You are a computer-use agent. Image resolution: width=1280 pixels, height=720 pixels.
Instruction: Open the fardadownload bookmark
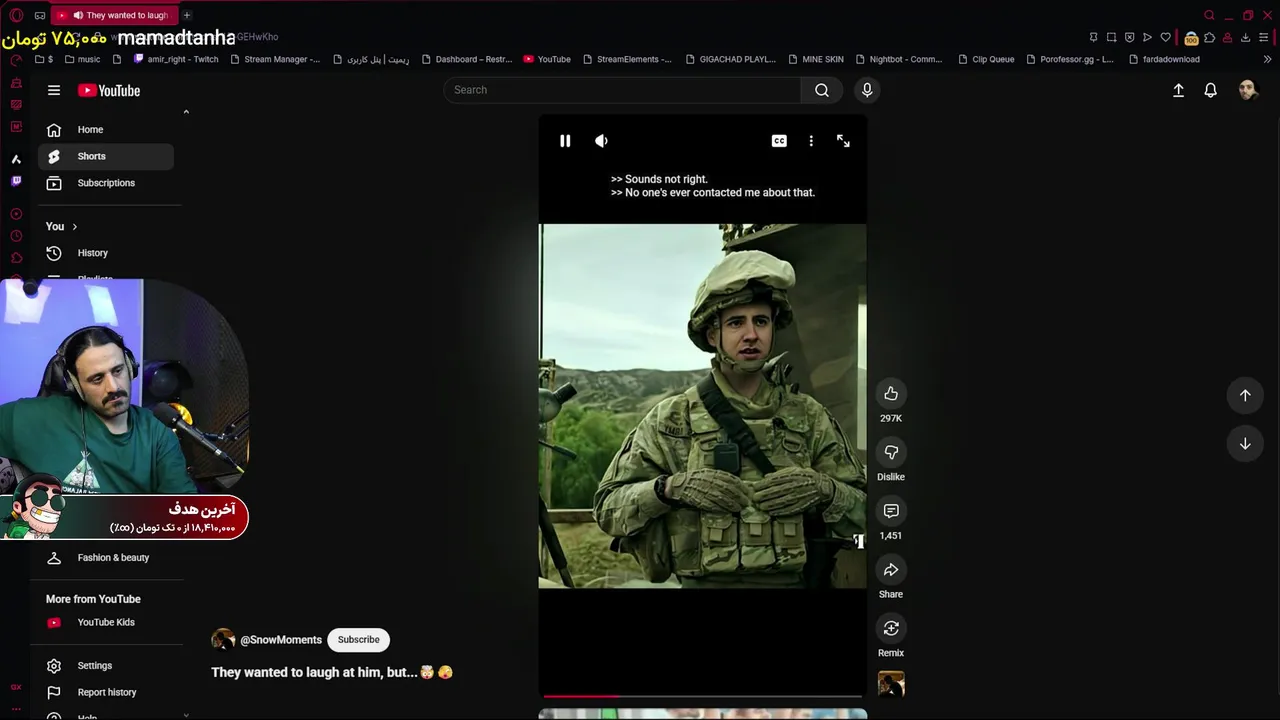(1163, 59)
